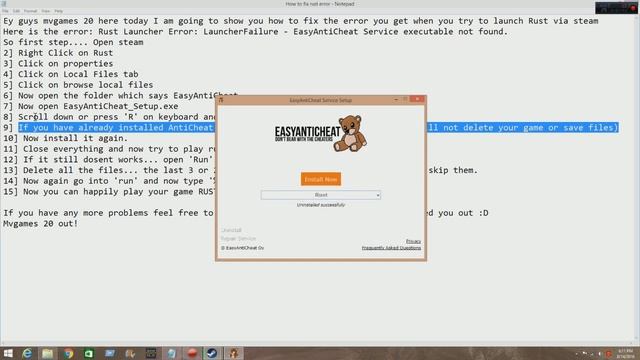This screenshot has width=640, height=360.
Task: Open the Windows Start button
Action: pos(8,353)
